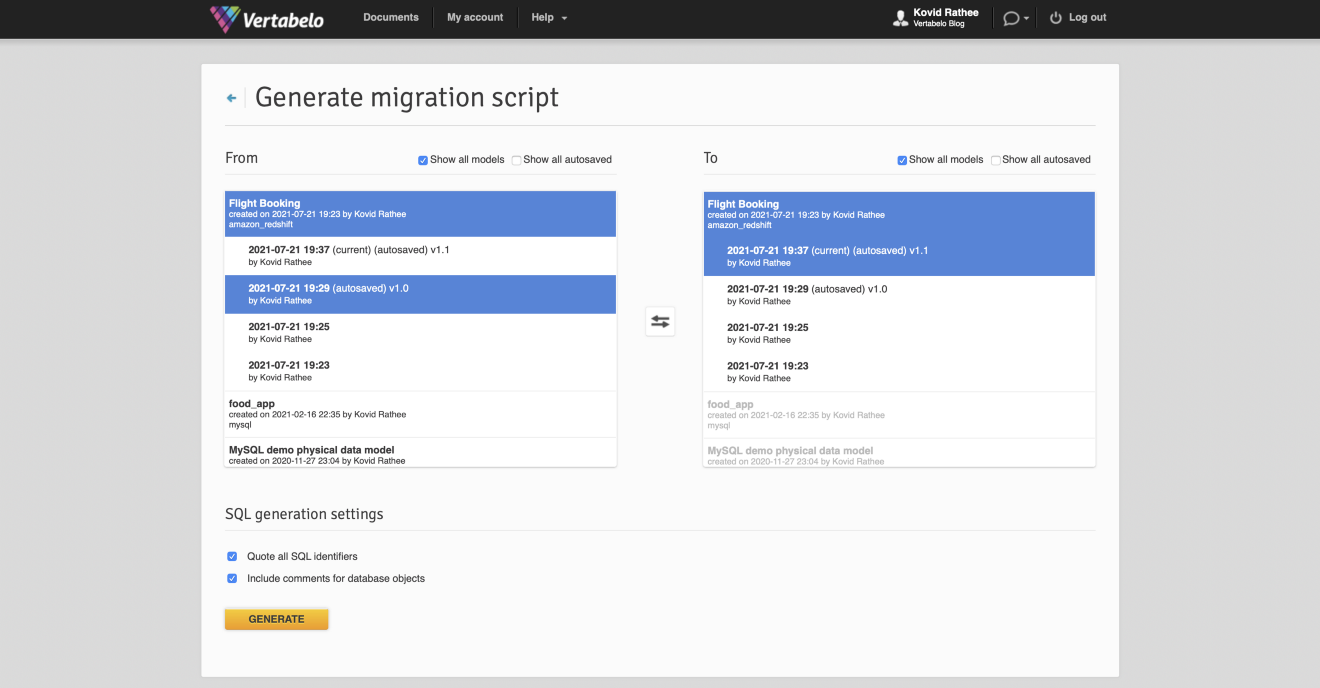Go back using the left arrow icon
This screenshot has width=1320, height=688.
coord(231,98)
